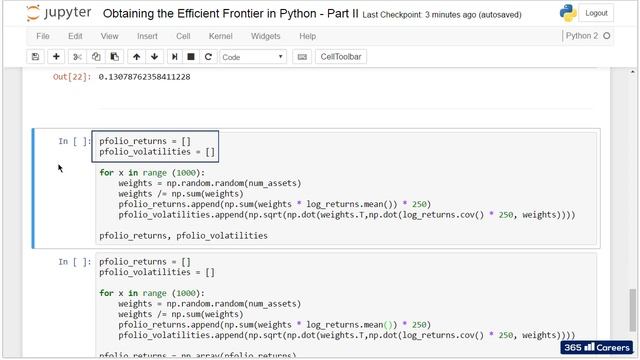The height and width of the screenshot is (360, 640).
Task: Cut selected cell with scissors icon
Action: 77,57
